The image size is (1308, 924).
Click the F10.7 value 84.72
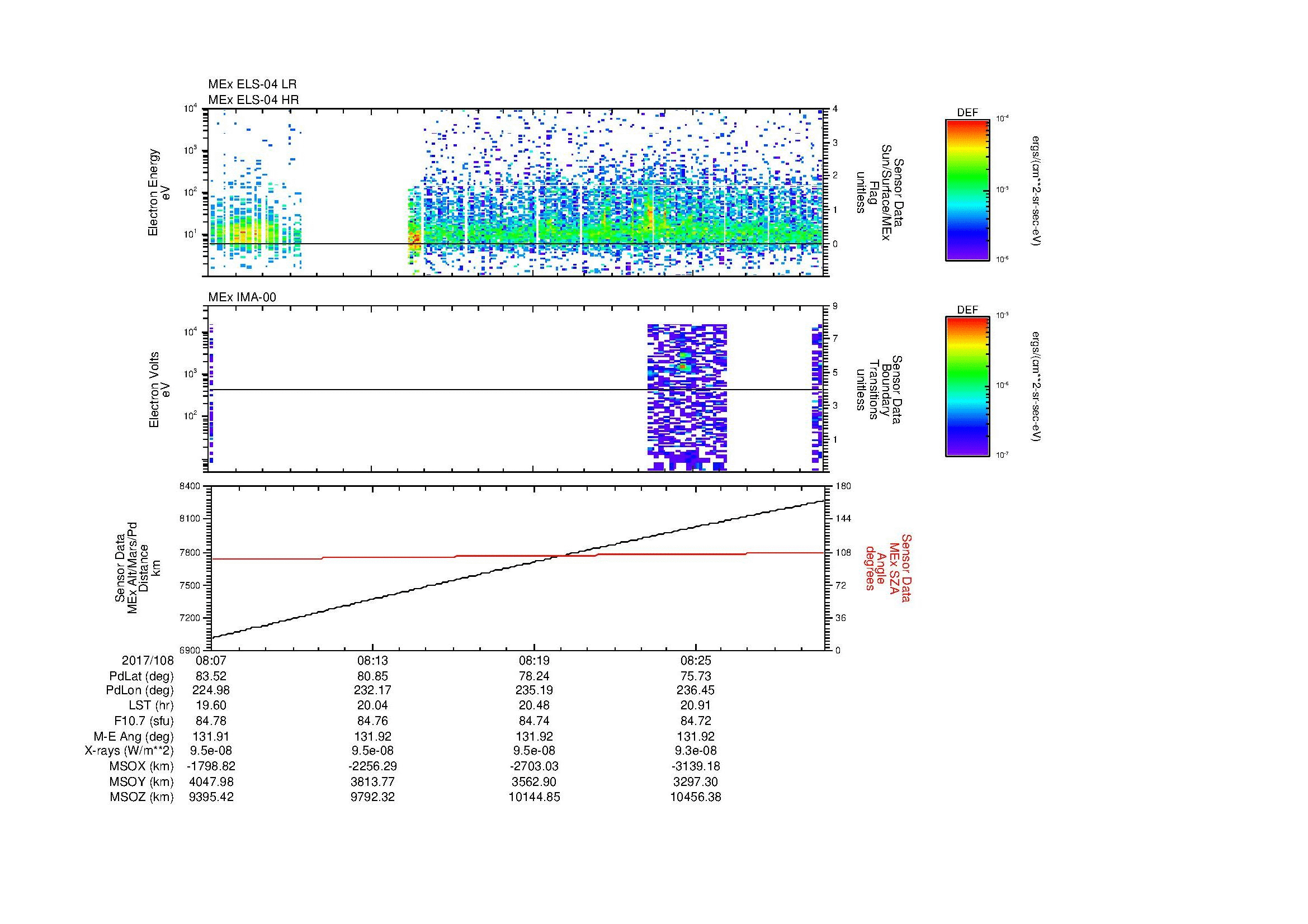[696, 721]
